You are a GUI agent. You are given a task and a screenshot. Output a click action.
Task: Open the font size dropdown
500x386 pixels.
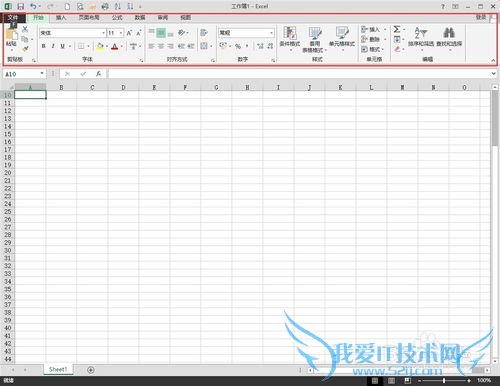point(121,33)
